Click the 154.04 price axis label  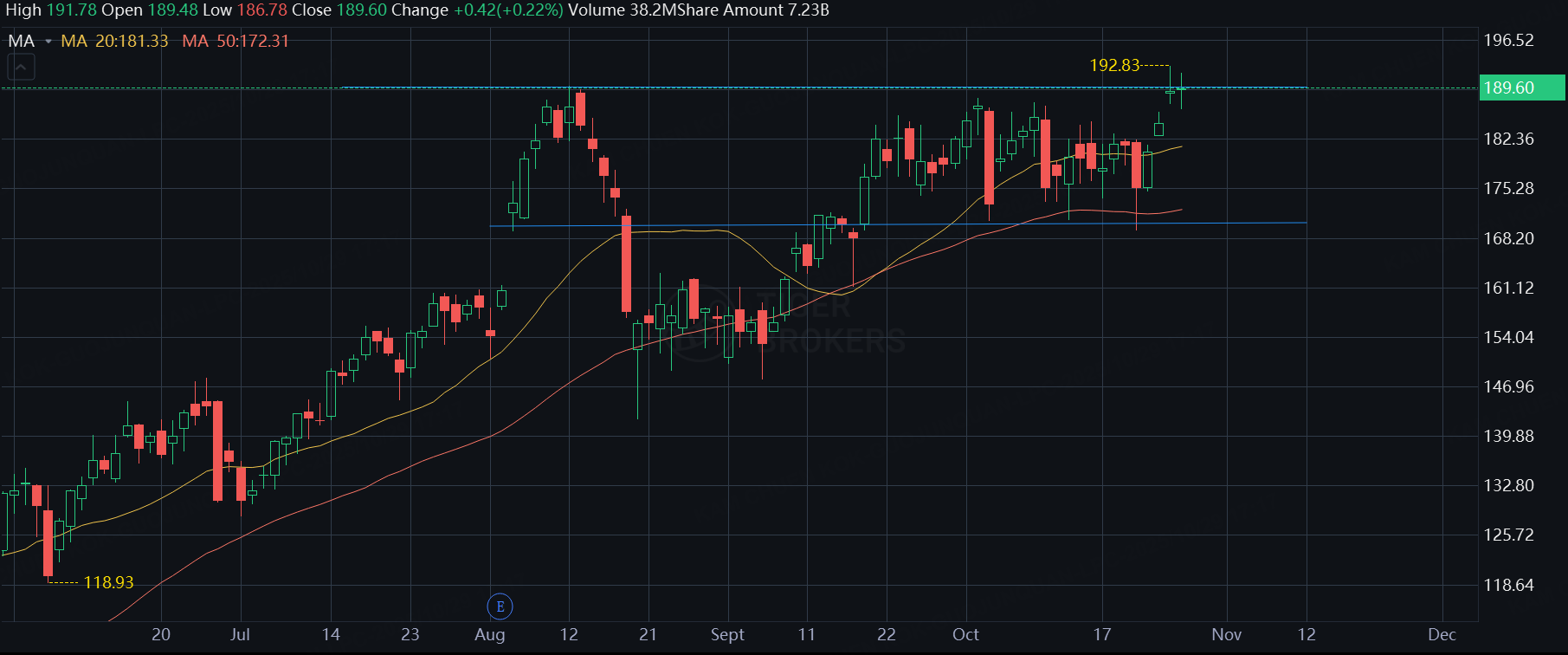coord(1508,337)
